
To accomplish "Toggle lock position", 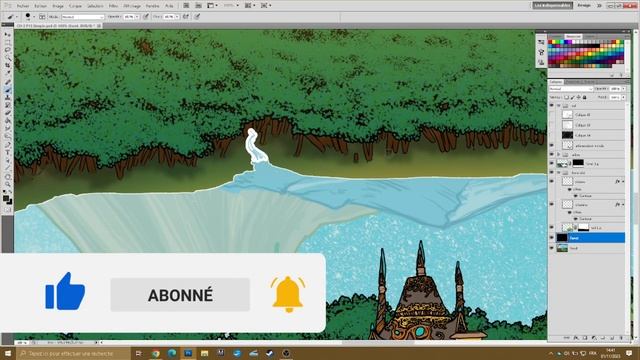I will point(579,98).
